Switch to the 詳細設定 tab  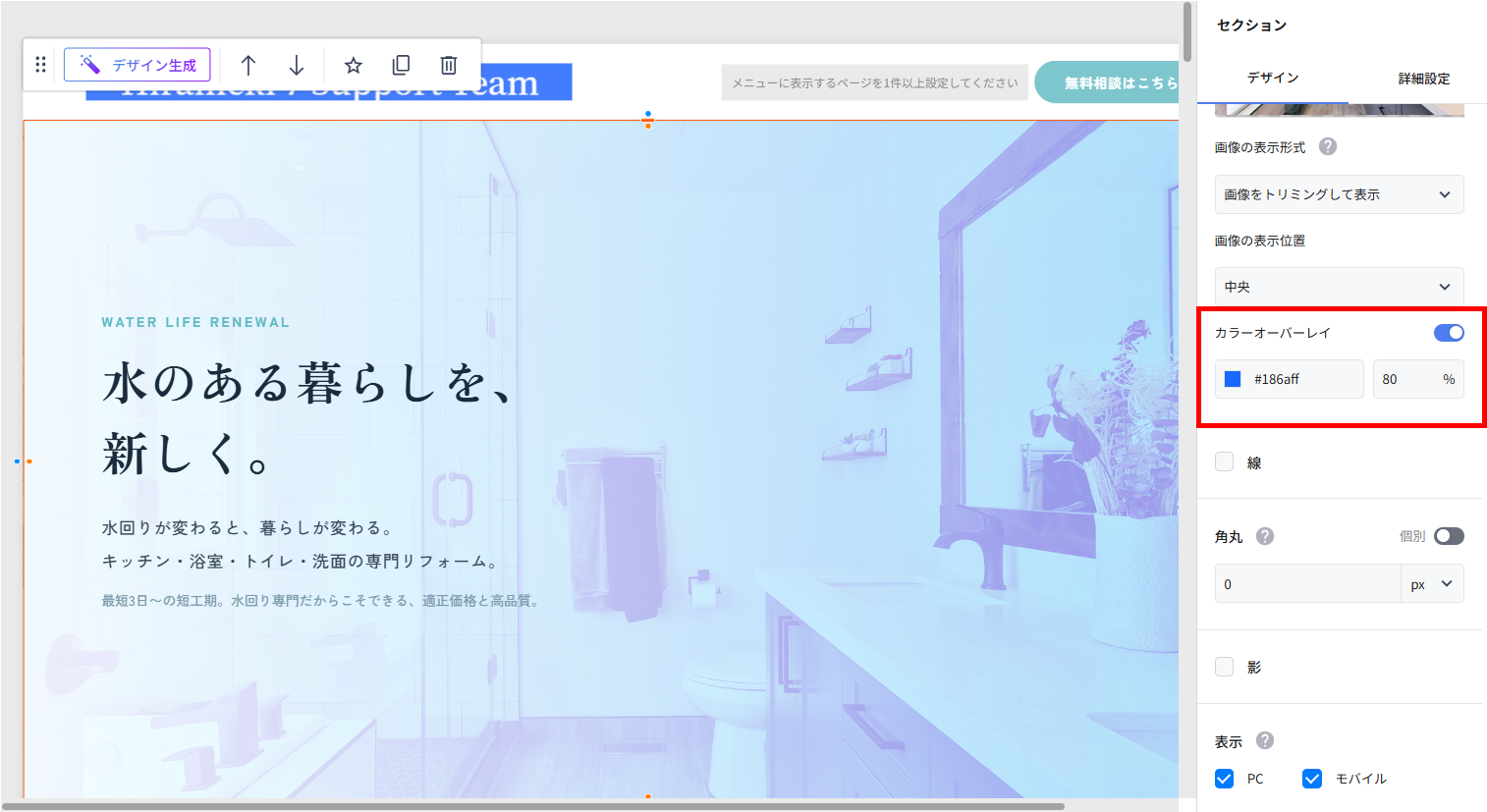click(1423, 79)
